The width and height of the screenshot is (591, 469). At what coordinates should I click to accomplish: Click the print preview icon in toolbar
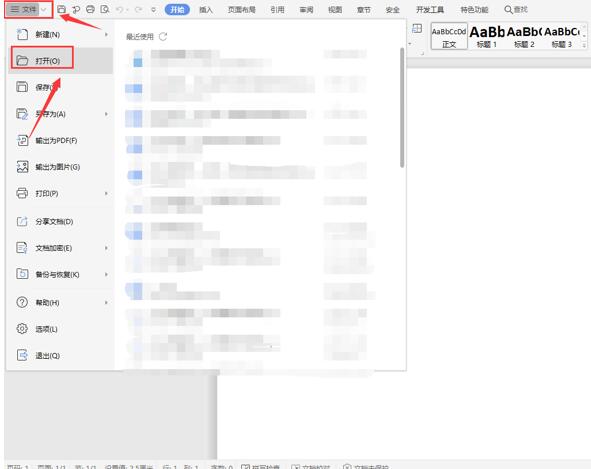point(105,9)
